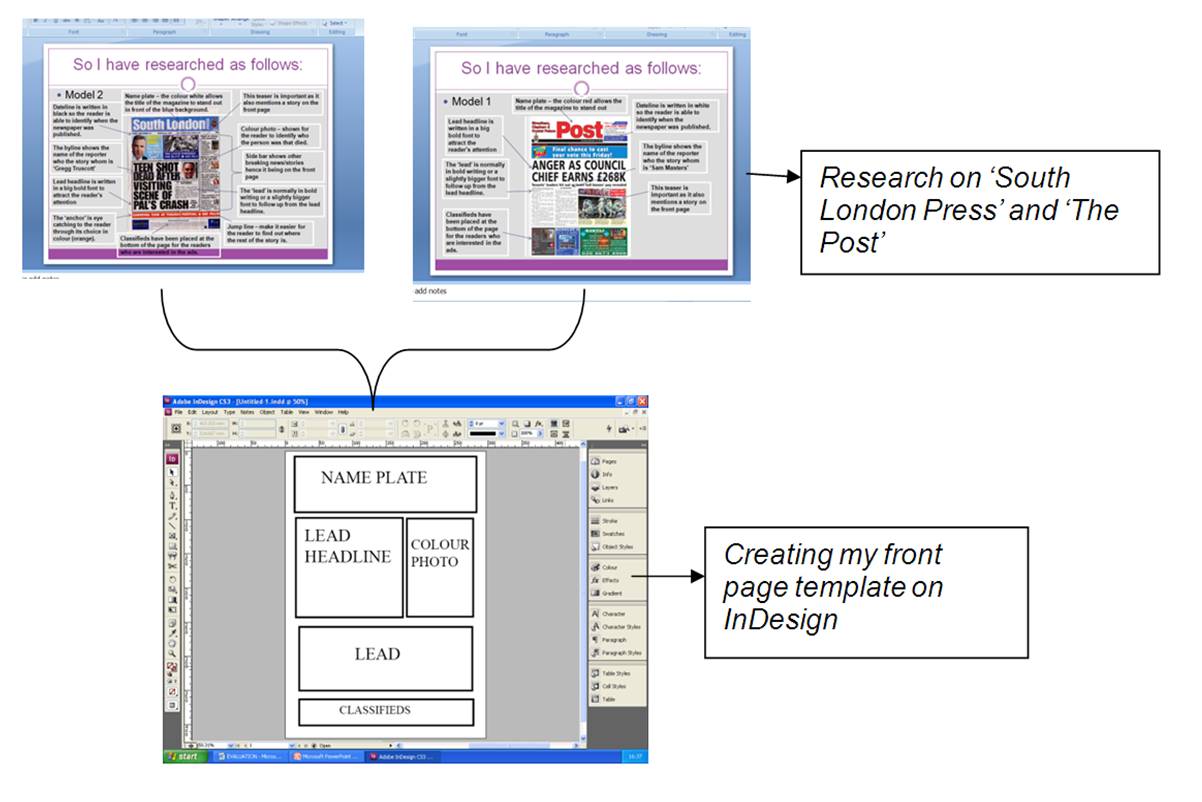Click 'add notes' under the Model 1 slide
Screen dimensions: 1202x802
pos(431,291)
